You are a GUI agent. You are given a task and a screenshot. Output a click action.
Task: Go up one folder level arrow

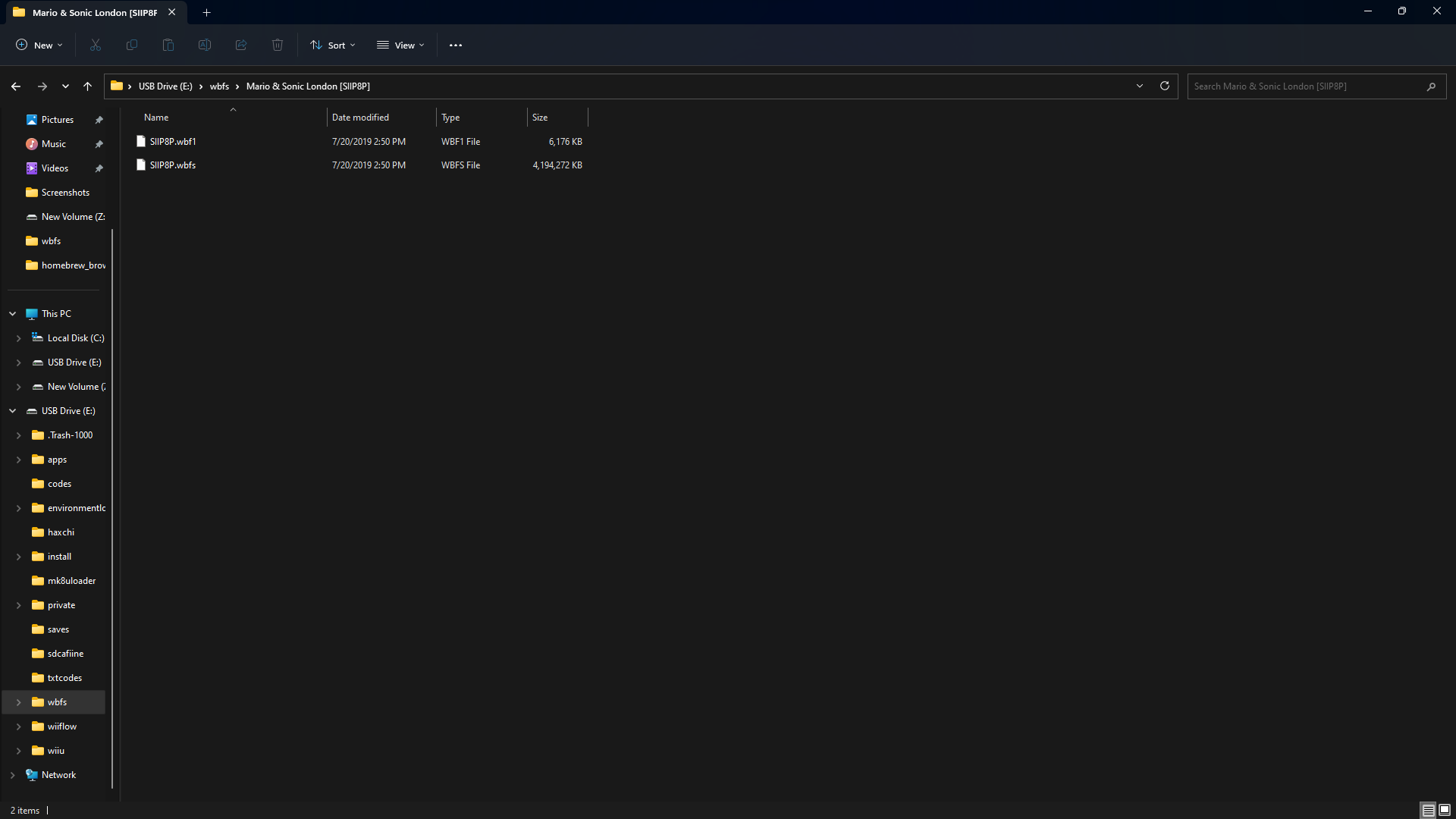click(88, 86)
